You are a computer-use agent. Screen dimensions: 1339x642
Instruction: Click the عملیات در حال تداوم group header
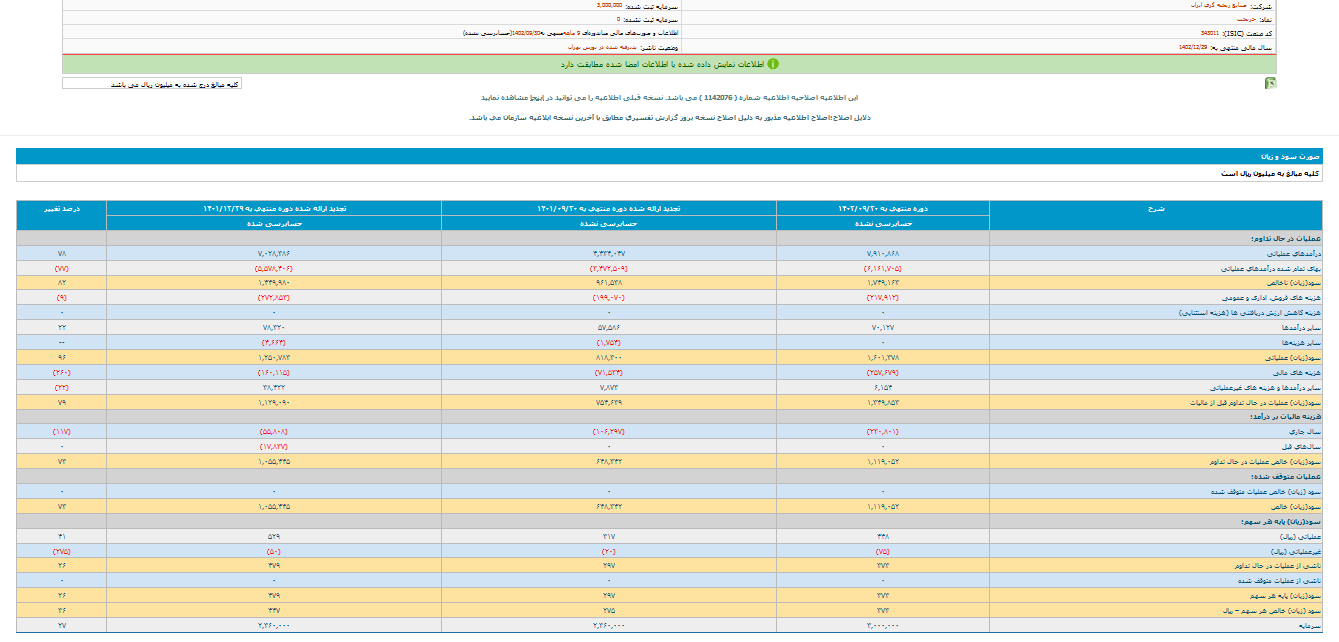coord(1290,239)
